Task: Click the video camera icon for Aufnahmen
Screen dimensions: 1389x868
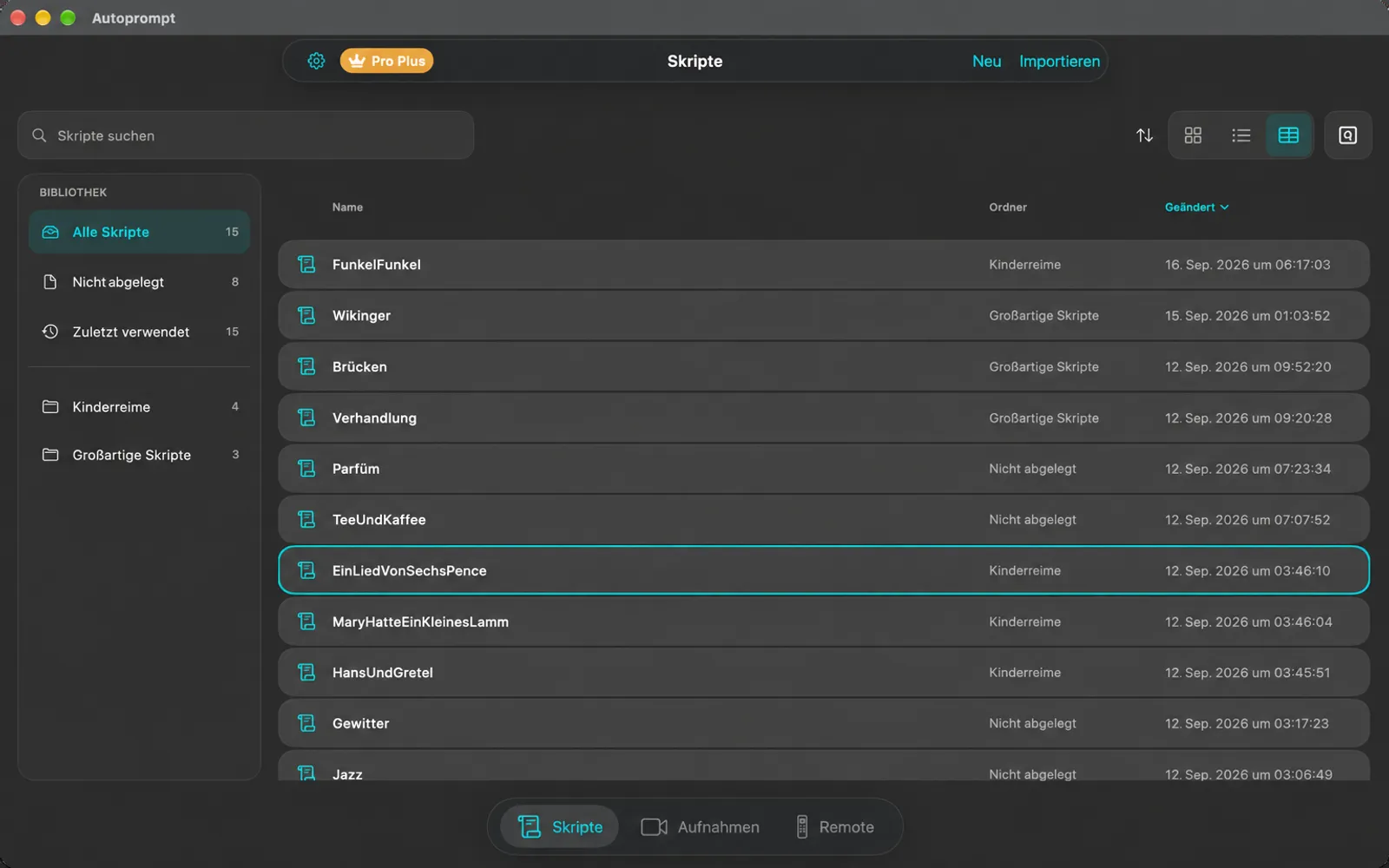Action: (x=654, y=827)
